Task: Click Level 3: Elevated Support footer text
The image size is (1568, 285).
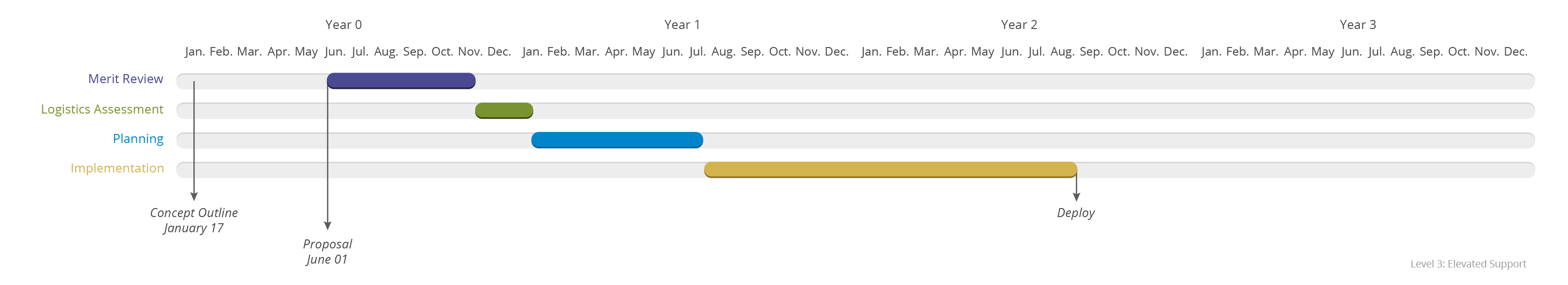Action: point(1468,264)
